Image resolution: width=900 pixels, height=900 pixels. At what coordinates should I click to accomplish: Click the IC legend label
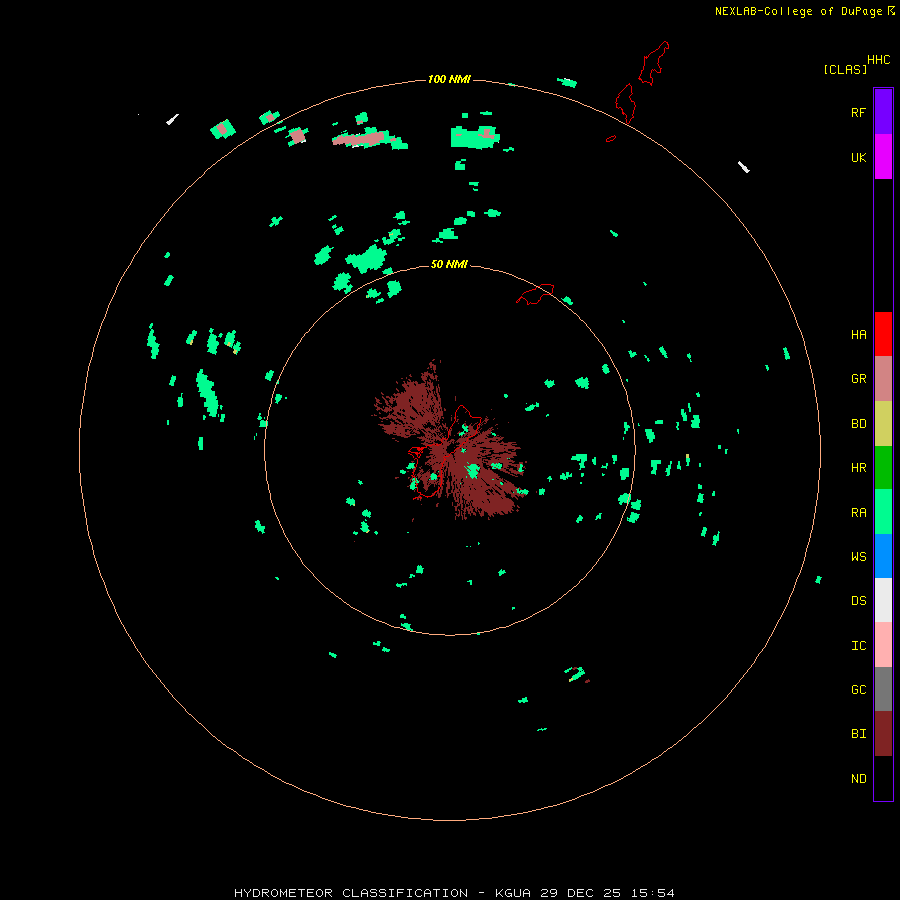point(858,646)
